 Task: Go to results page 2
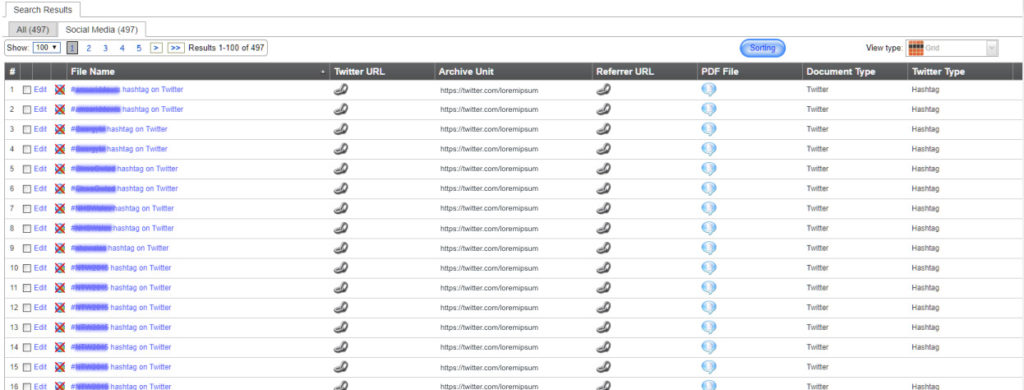pyautogui.click(x=88, y=48)
